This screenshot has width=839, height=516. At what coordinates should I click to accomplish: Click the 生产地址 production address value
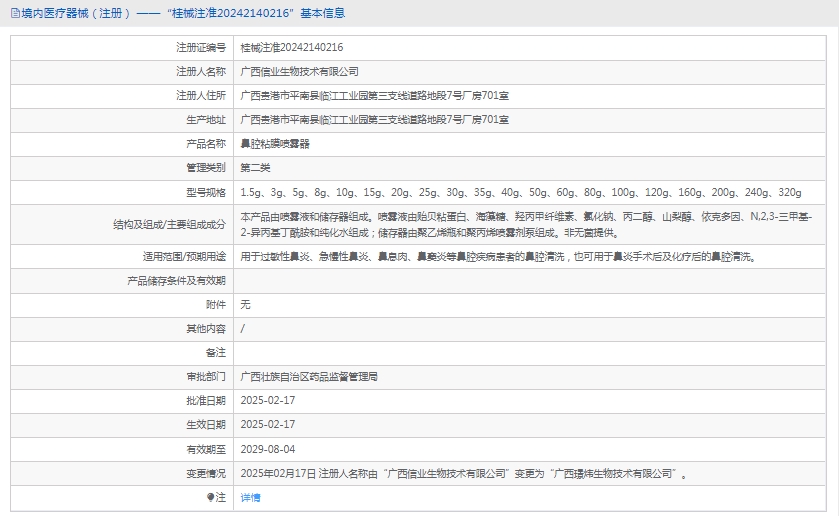coord(374,120)
